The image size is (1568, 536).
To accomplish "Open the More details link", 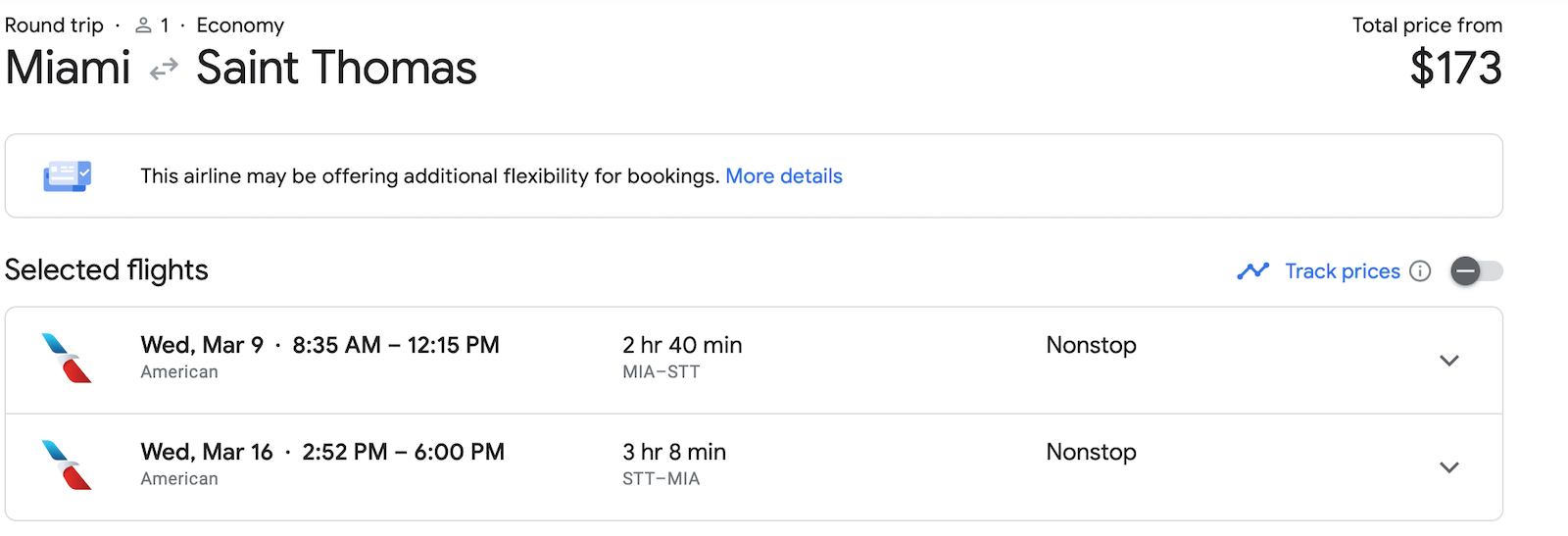I will coord(783,176).
